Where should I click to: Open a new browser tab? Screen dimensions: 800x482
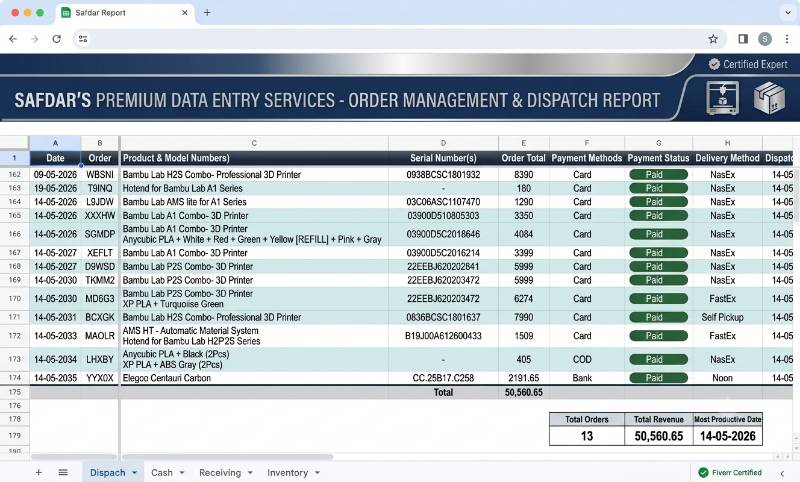coord(207,13)
